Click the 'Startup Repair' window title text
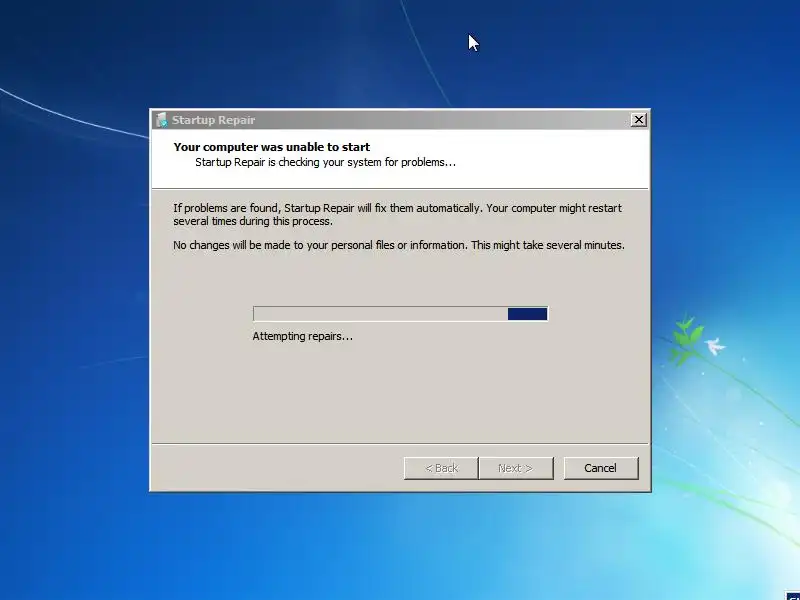The image size is (800, 600). coord(213,120)
